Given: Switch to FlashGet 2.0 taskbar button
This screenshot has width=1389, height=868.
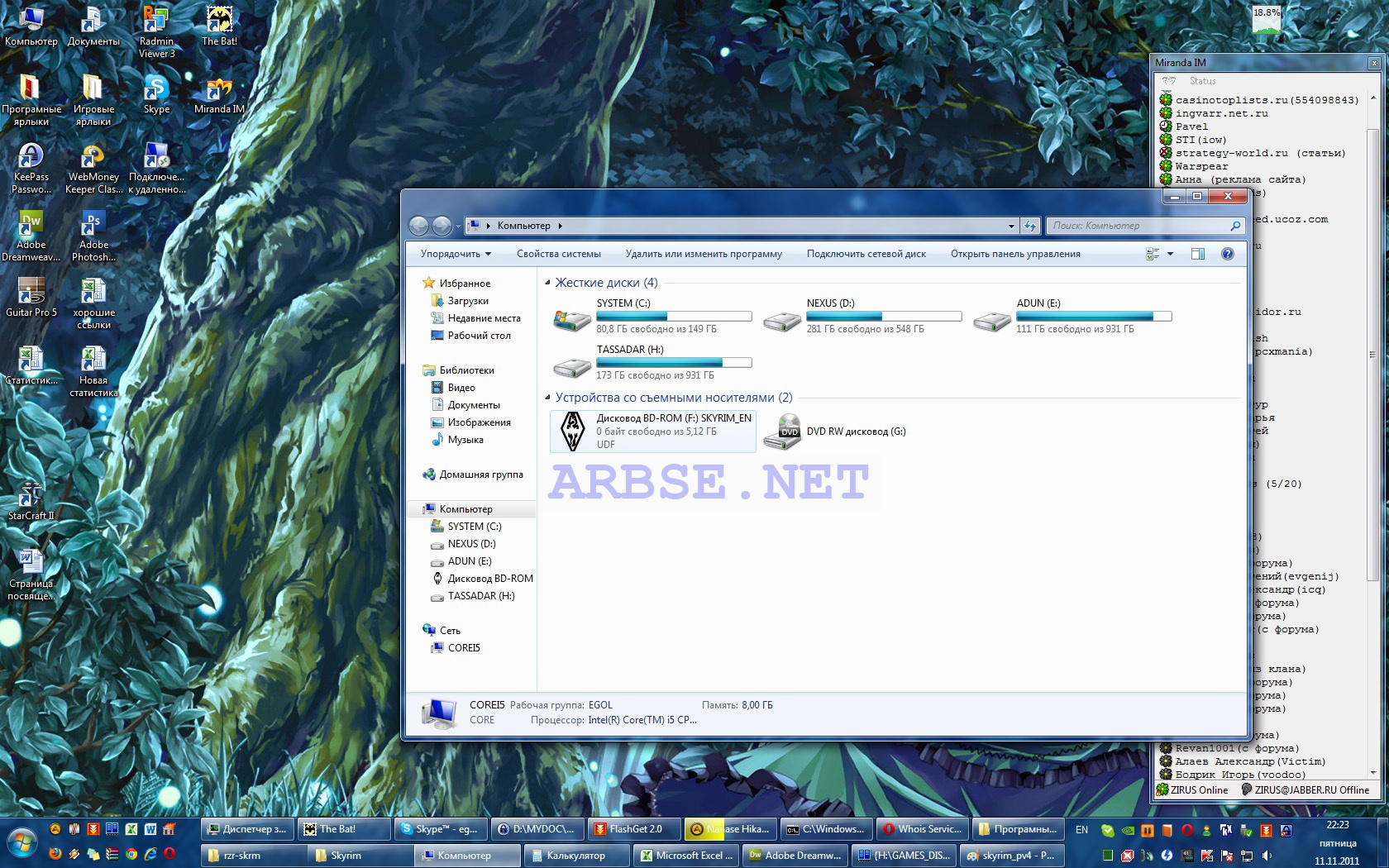Looking at the screenshot, I should tap(634, 829).
